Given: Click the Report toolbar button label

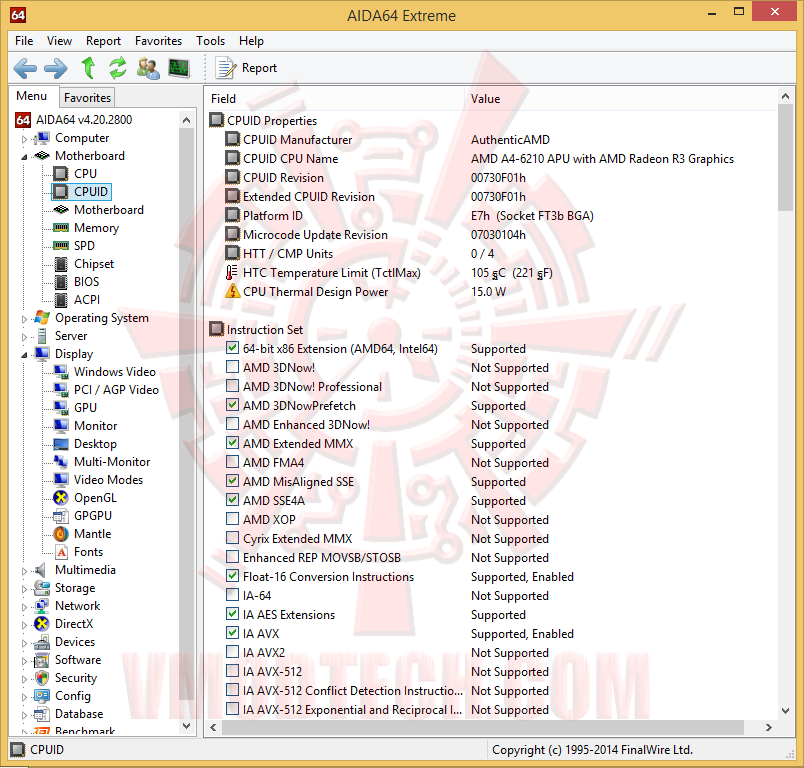Looking at the screenshot, I should [x=259, y=68].
